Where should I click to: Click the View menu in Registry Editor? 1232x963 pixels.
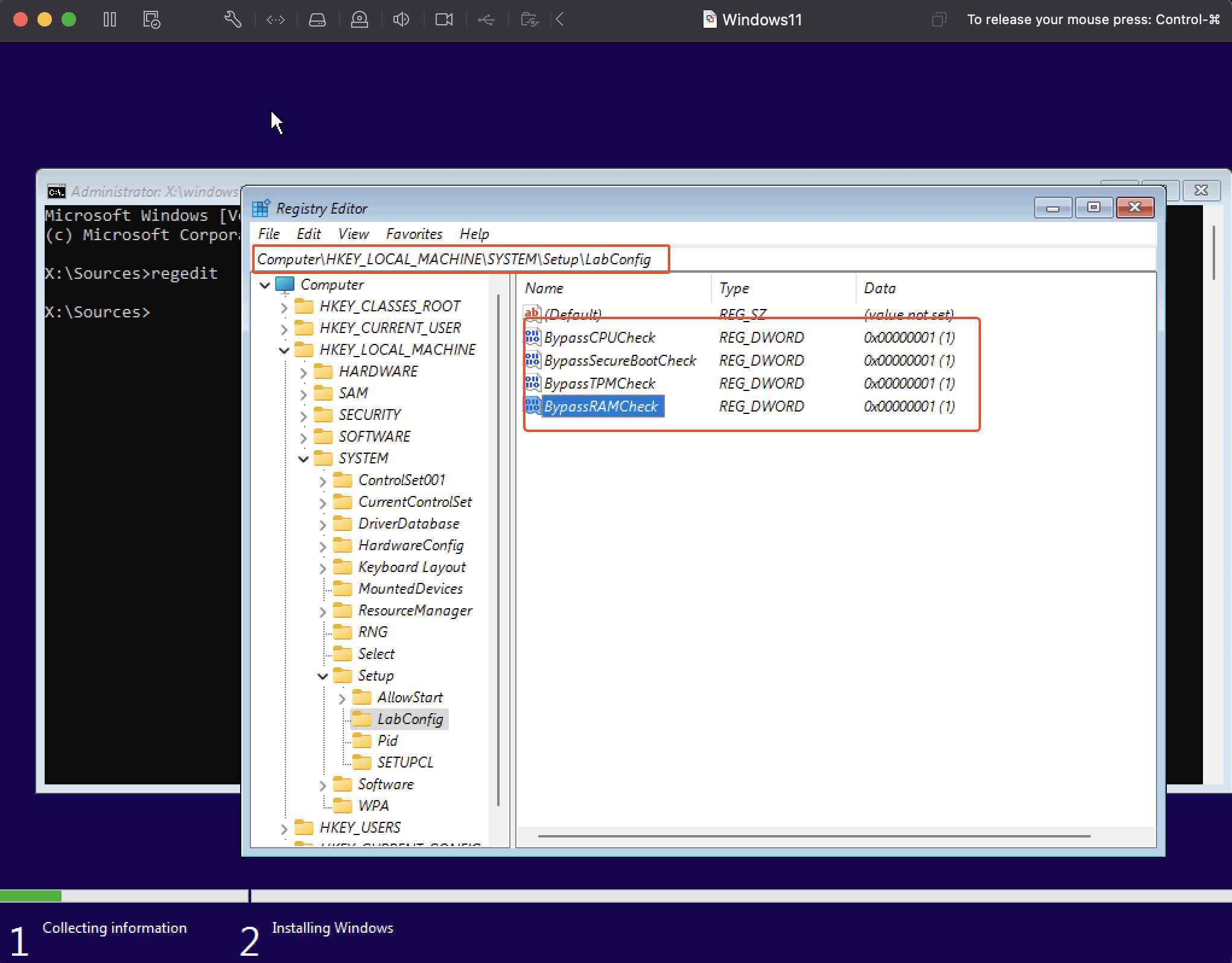coord(352,233)
